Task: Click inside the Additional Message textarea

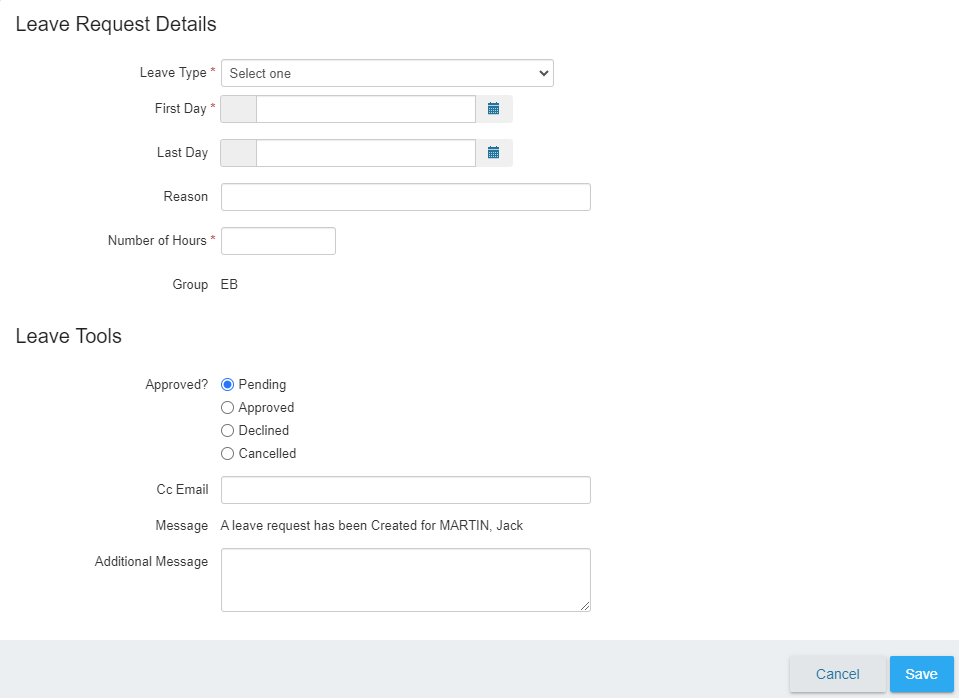Action: [405, 580]
